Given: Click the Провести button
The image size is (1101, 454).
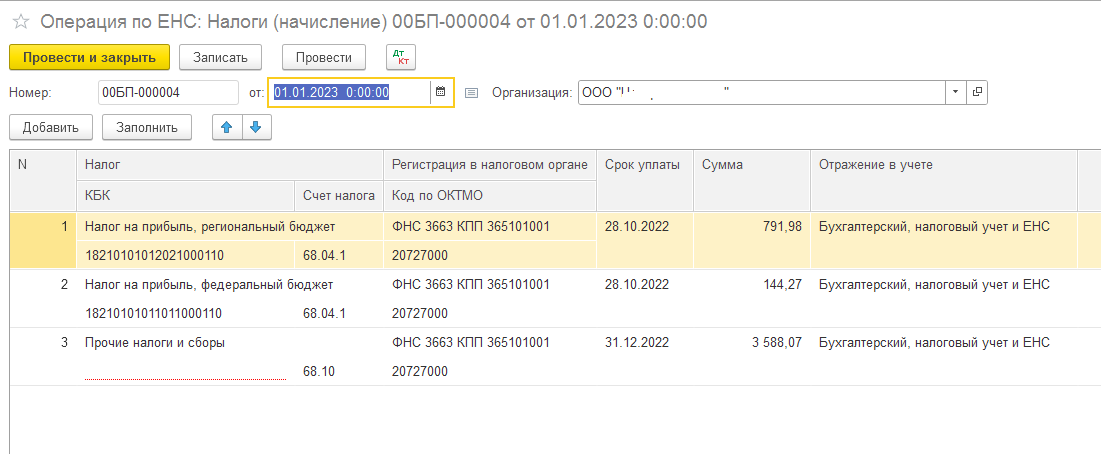Looking at the screenshot, I should click(x=324, y=57).
